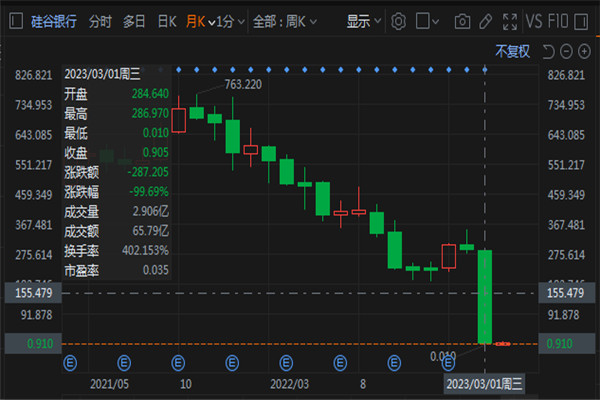The height and width of the screenshot is (400, 600).
Task: Click the 2021/05 date axis label
Action: [109, 384]
